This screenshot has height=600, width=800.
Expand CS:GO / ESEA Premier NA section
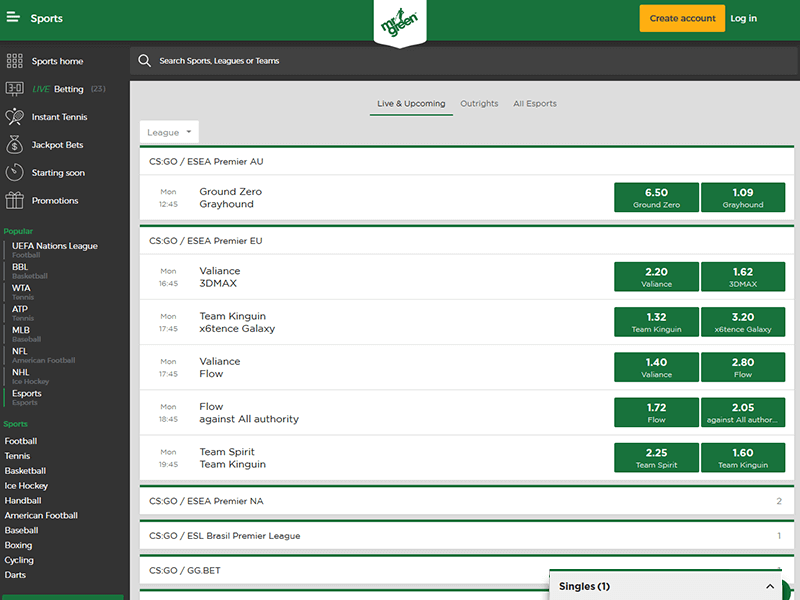[466, 501]
